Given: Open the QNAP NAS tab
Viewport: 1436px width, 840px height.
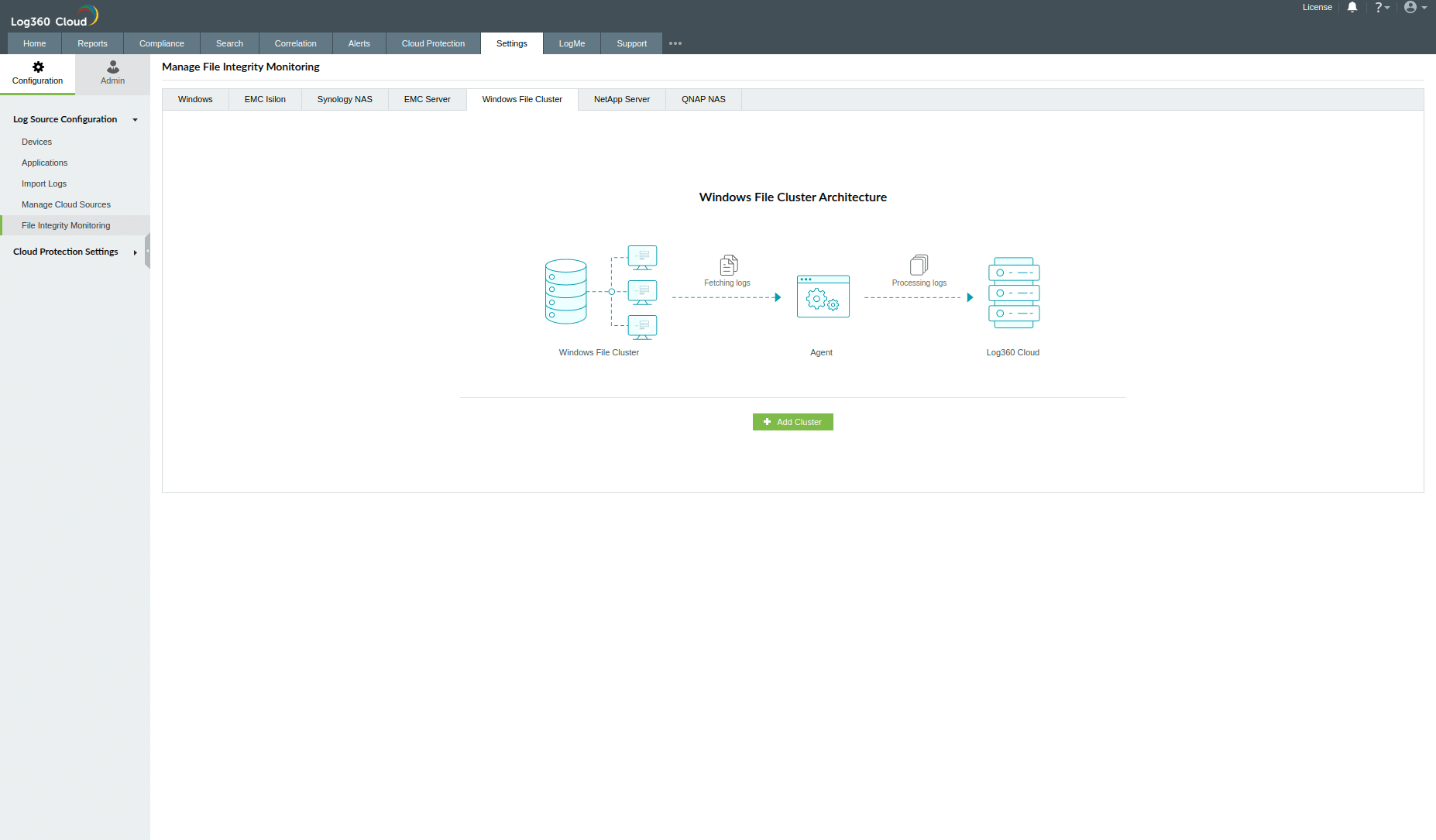Looking at the screenshot, I should click(703, 99).
